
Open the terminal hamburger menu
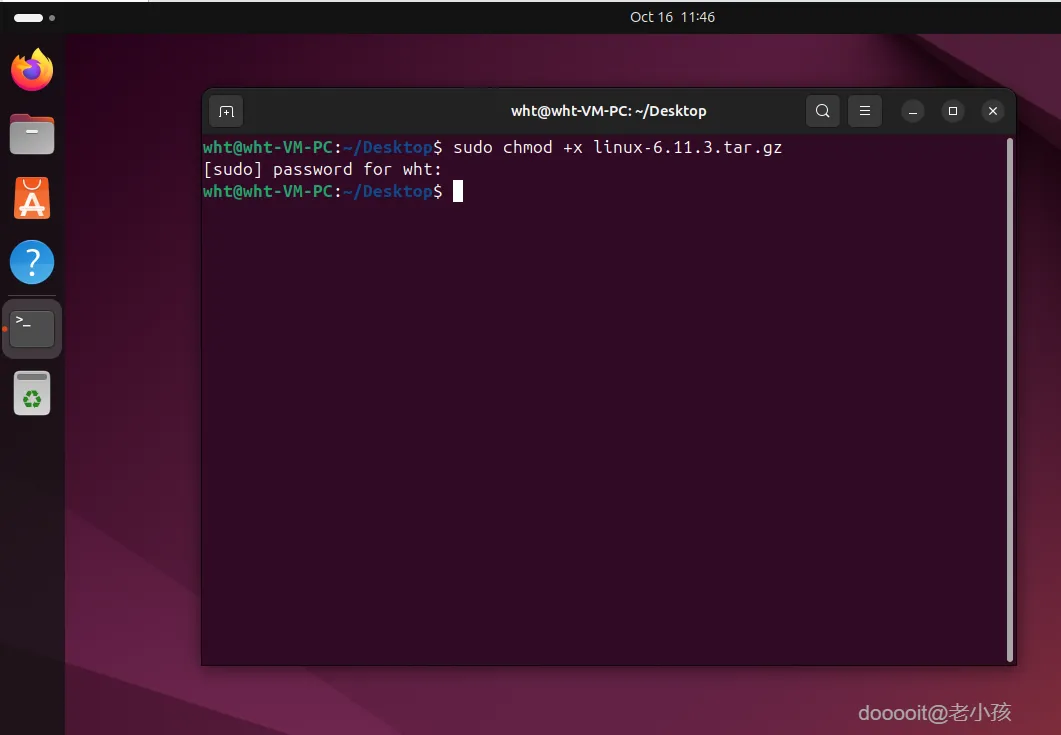864,111
